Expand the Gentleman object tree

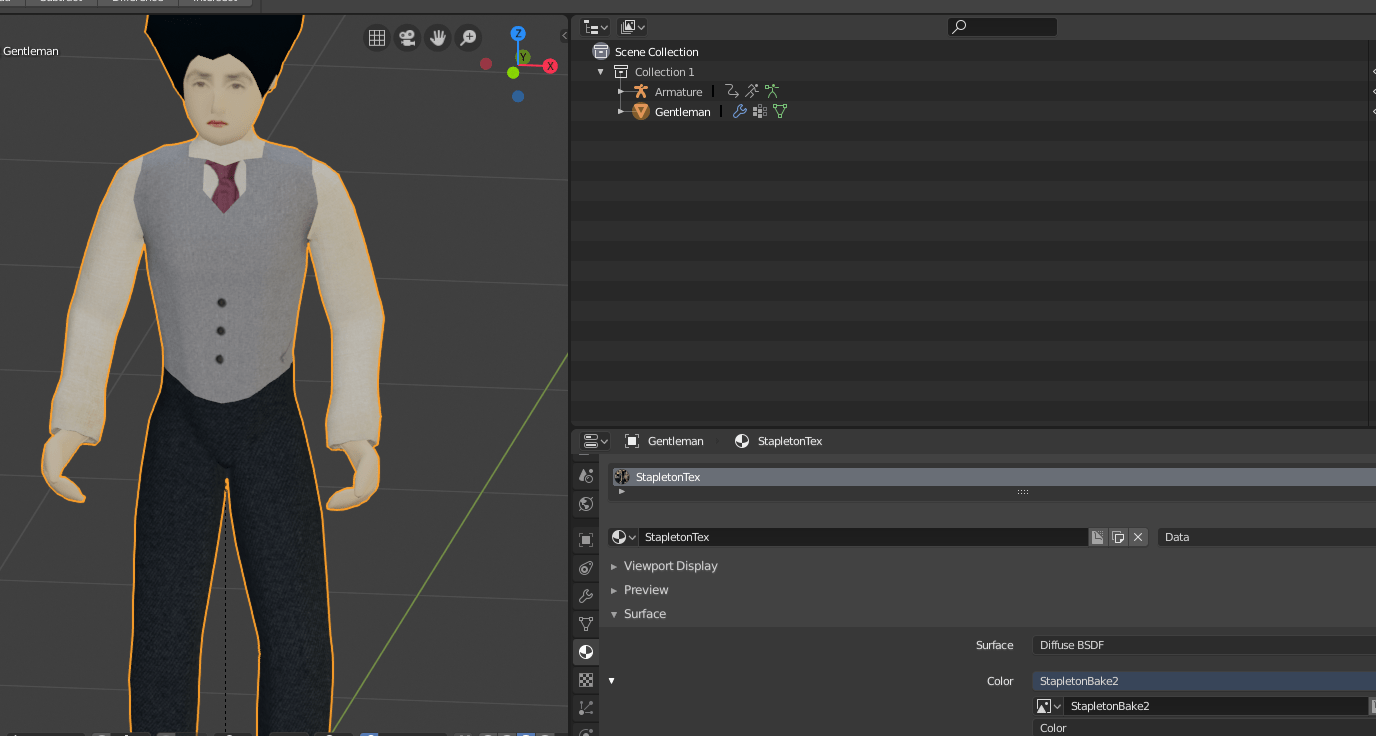click(x=620, y=112)
